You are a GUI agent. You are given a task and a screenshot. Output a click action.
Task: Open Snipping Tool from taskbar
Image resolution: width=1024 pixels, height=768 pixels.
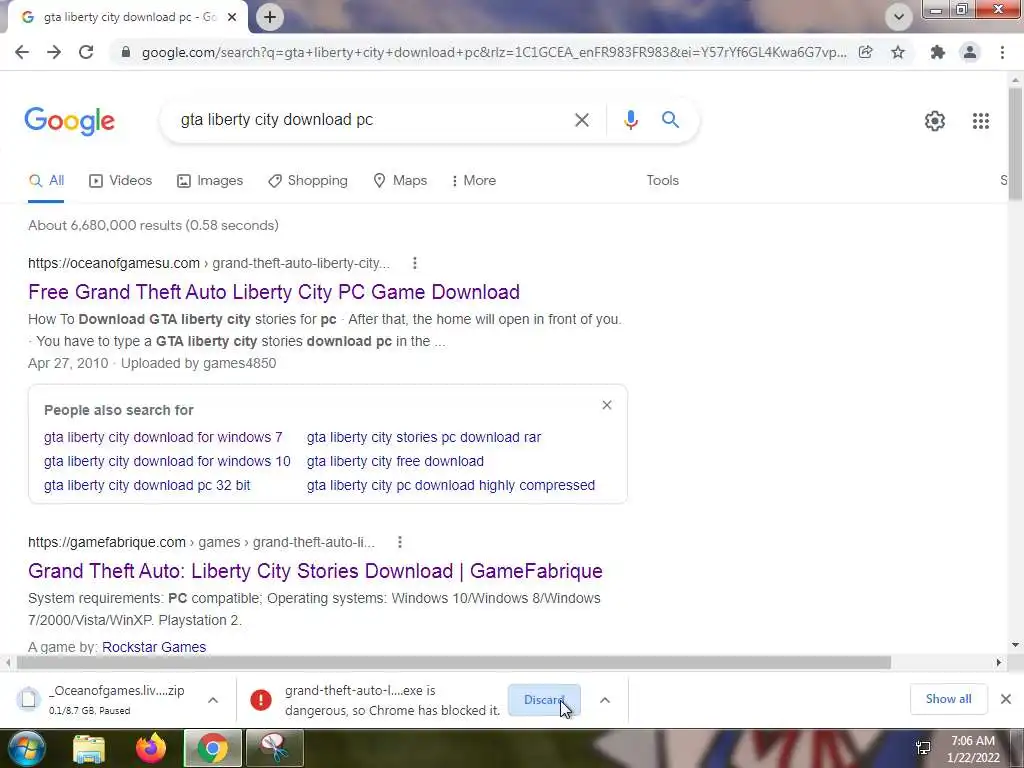click(275, 748)
